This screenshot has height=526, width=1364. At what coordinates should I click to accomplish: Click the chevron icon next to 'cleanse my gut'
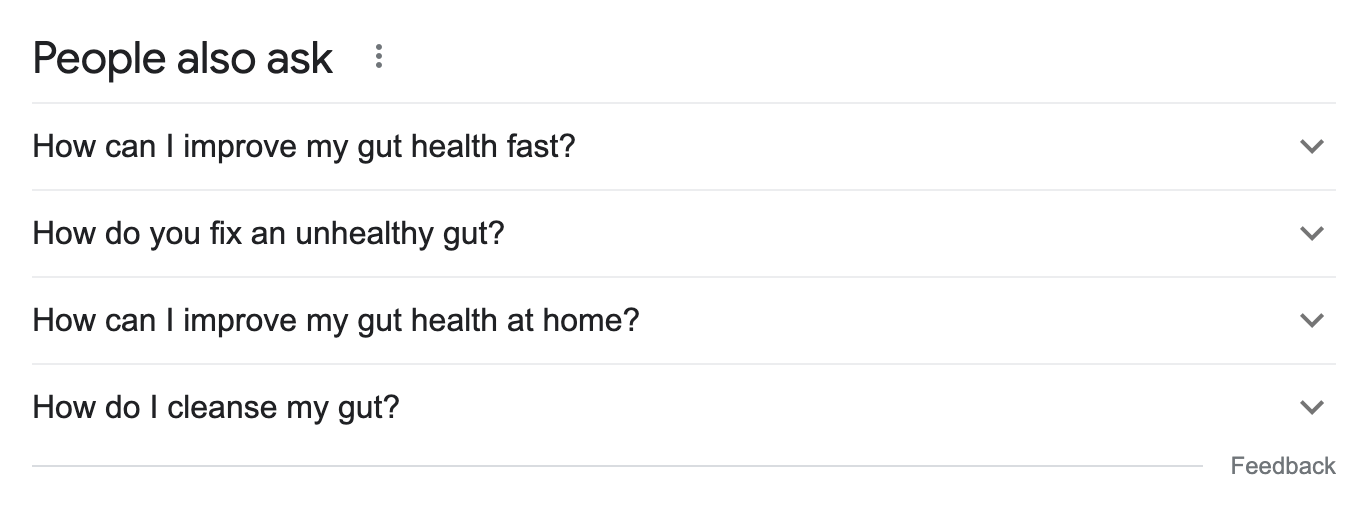[1311, 407]
